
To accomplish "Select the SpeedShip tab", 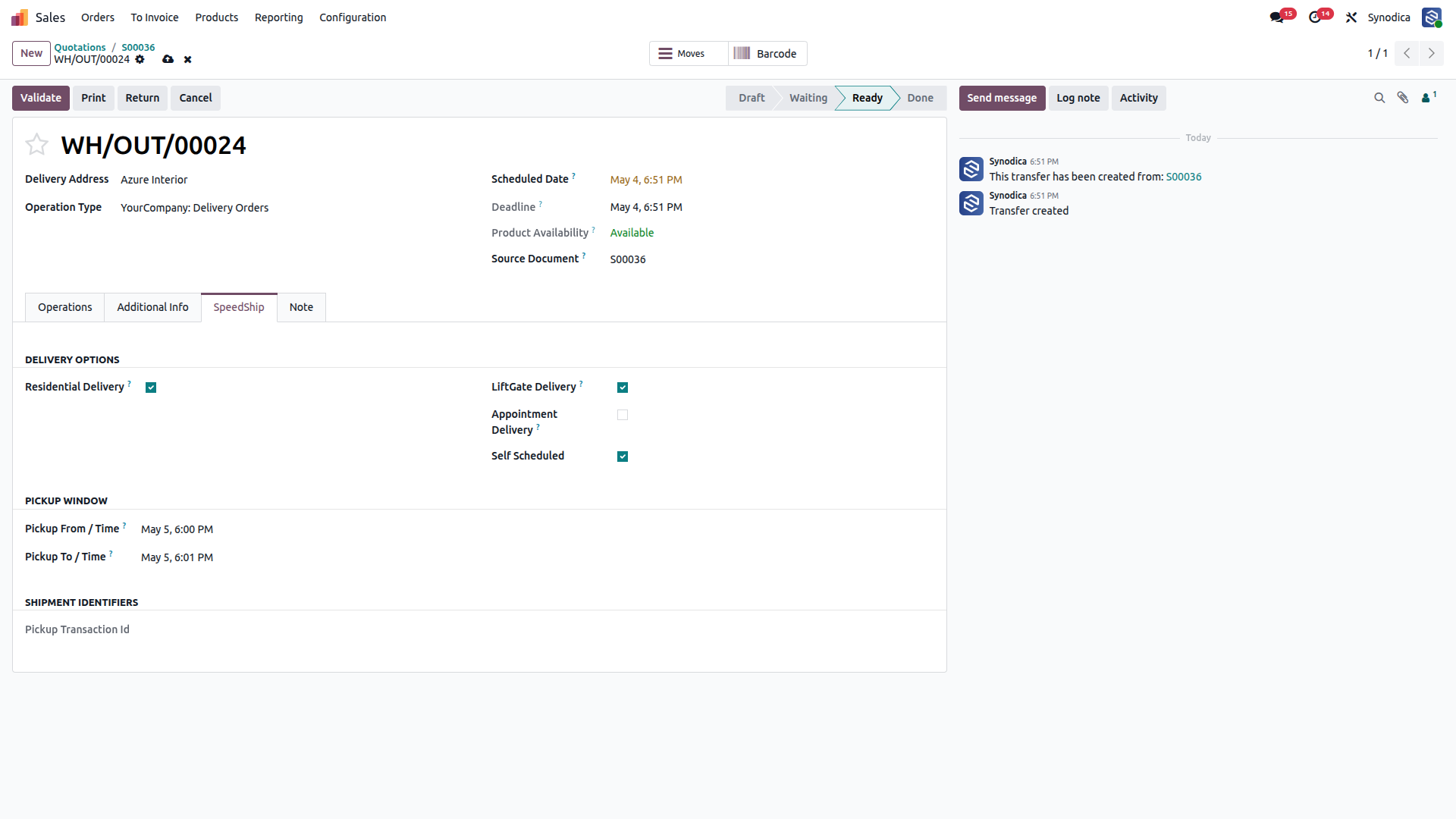I will (x=239, y=307).
